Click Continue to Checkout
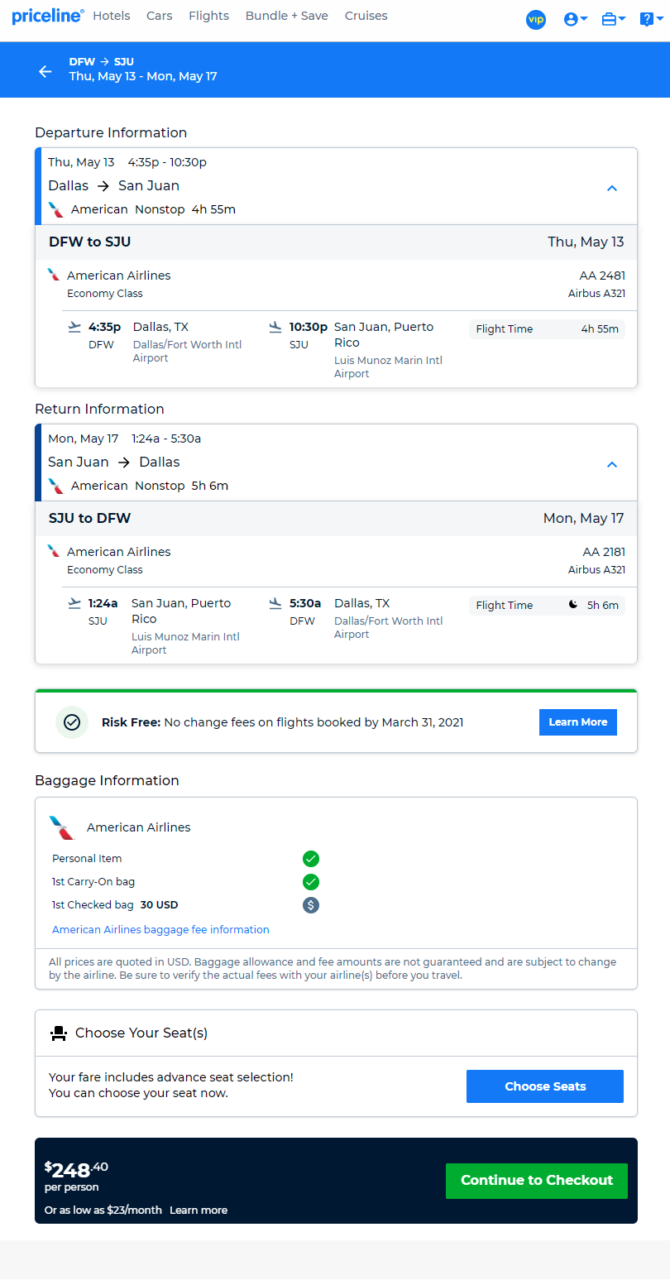This screenshot has width=670, height=1280. click(537, 1180)
